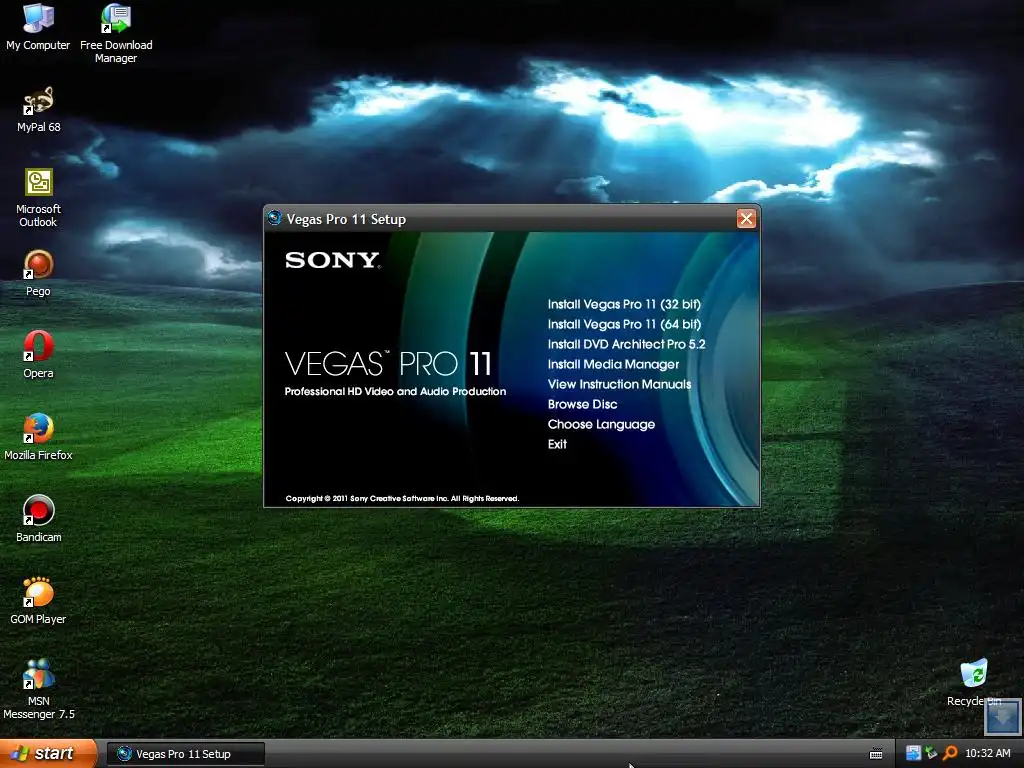Select the Pego desktop shortcut

[39, 274]
